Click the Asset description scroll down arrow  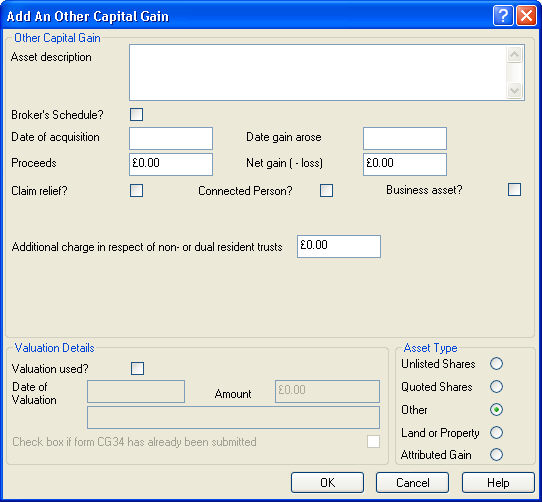coord(514,91)
